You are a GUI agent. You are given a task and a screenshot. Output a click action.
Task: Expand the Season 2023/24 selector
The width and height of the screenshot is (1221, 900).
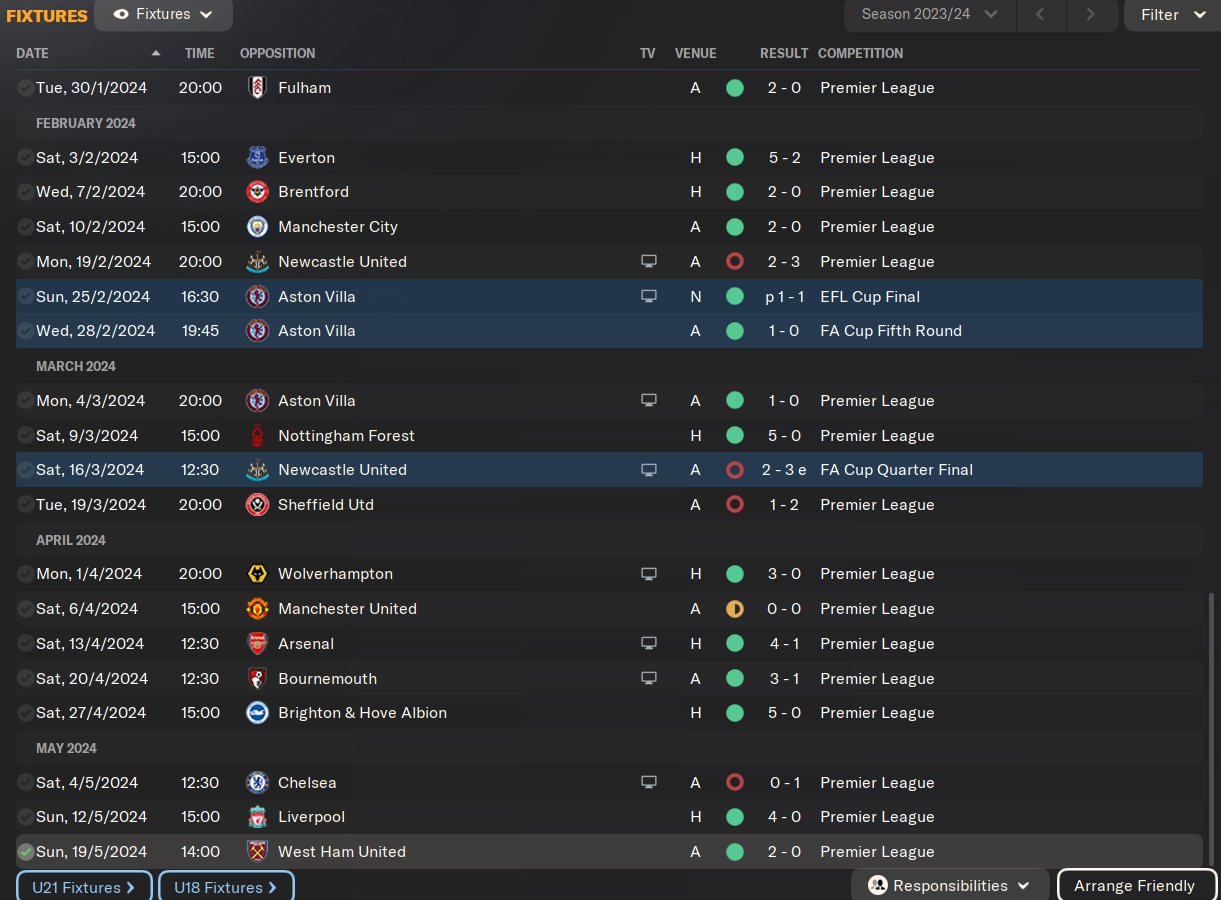point(929,15)
